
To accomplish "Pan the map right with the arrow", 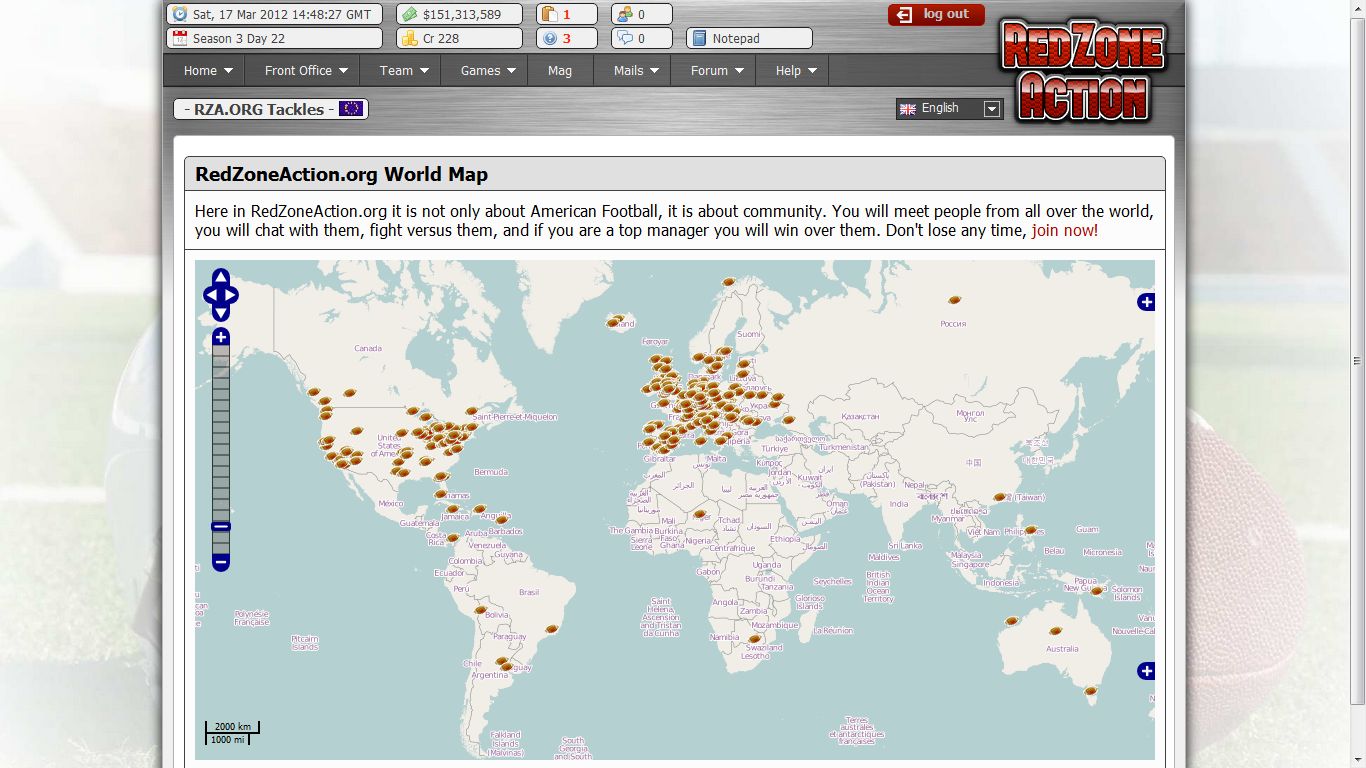I will click(x=231, y=295).
